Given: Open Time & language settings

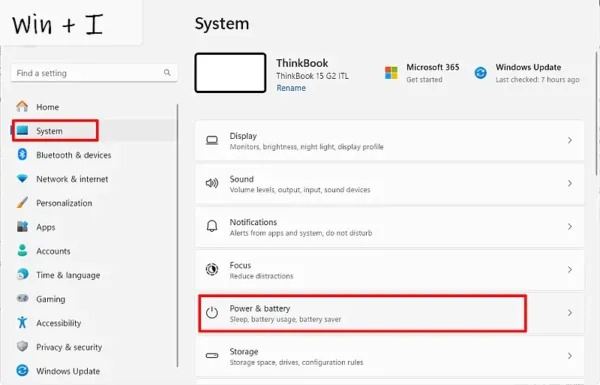Looking at the screenshot, I should [x=68, y=275].
